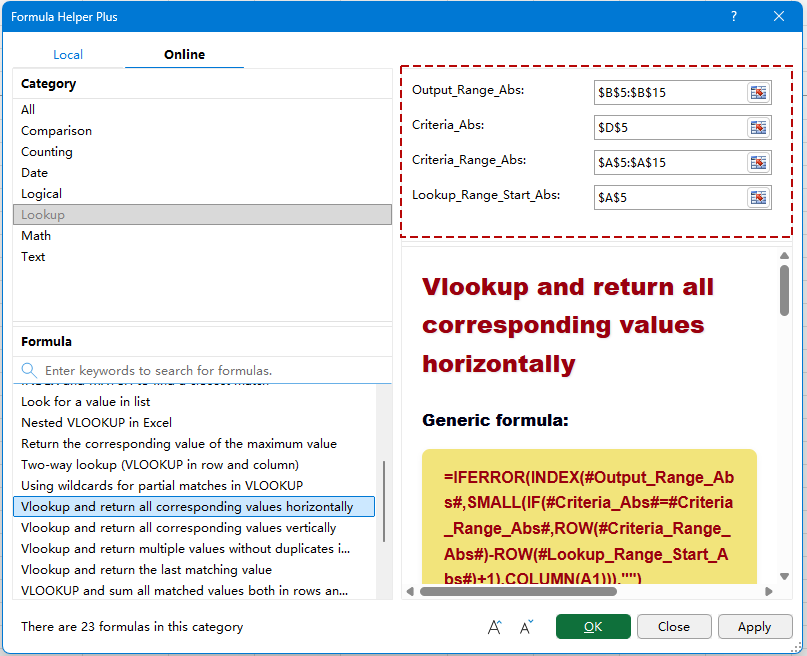The image size is (807, 656).
Task: Select 'Return the corresponding value of the maximum value'
Action: point(194,444)
